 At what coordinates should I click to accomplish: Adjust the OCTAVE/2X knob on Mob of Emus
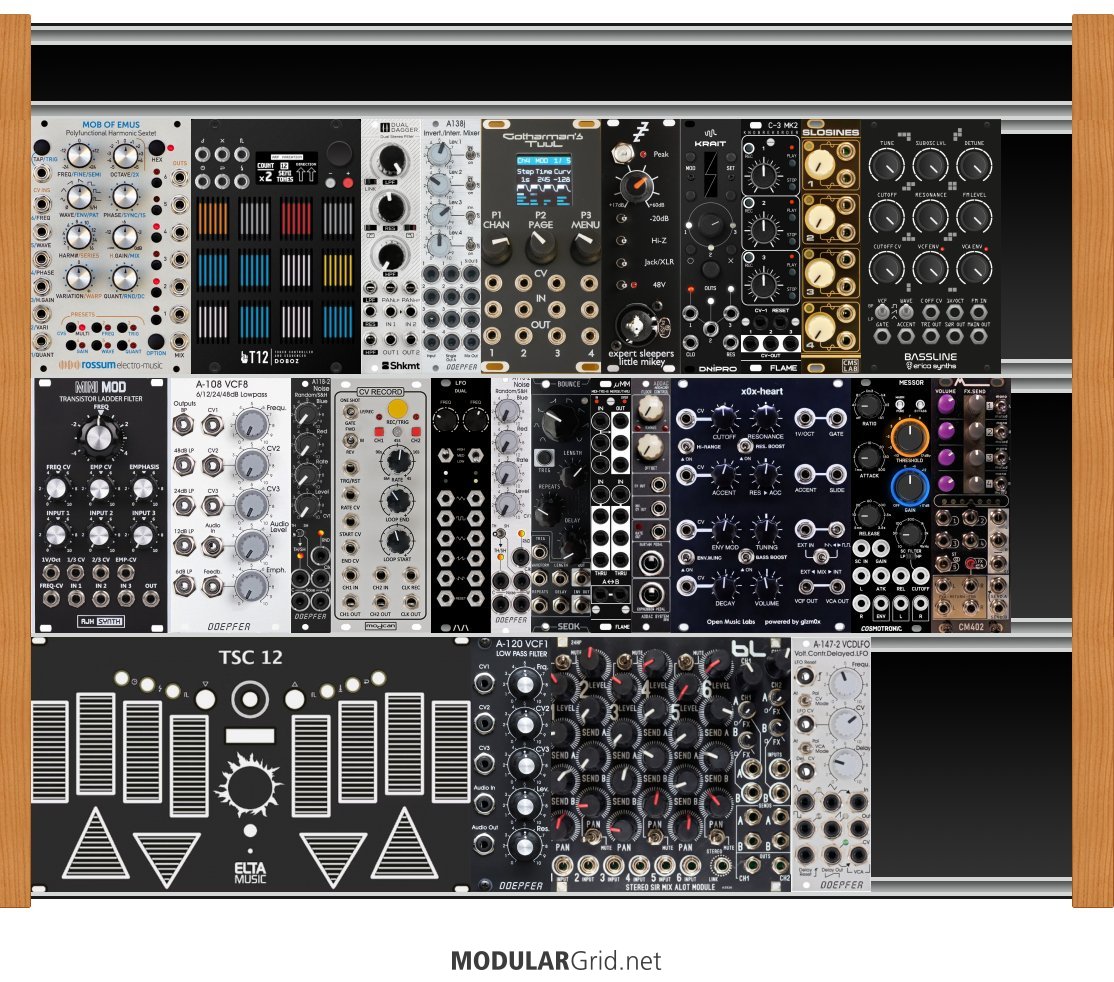pos(125,156)
